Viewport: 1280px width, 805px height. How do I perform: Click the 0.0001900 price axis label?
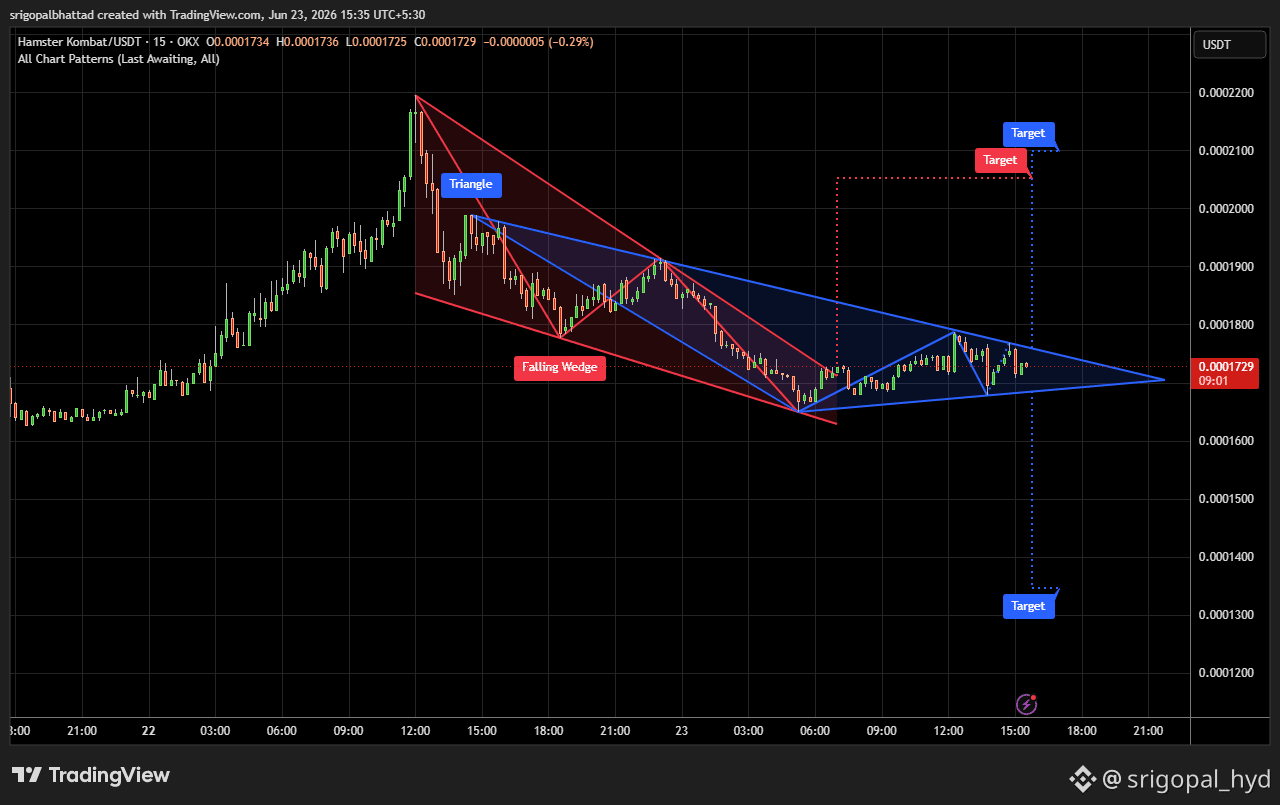pyautogui.click(x=1225, y=267)
